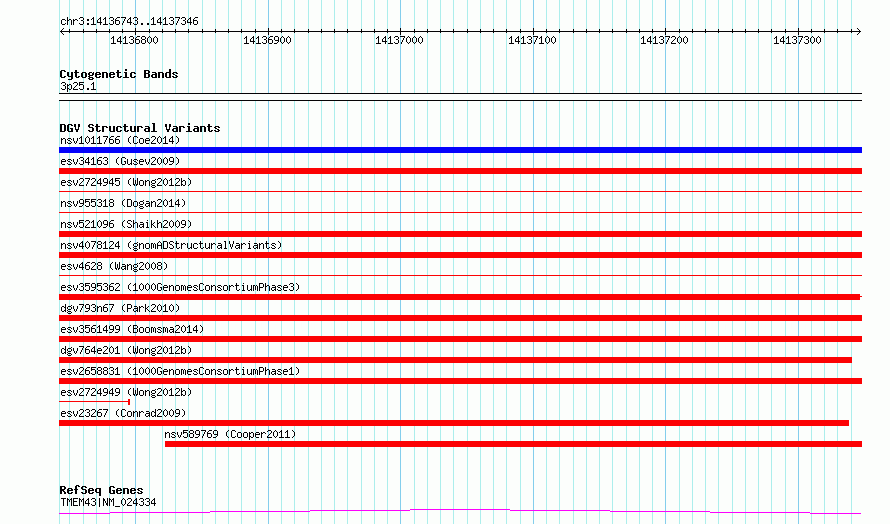890x524 pixels.
Task: Click the RefSeq Genes track title
Action: 101,490
